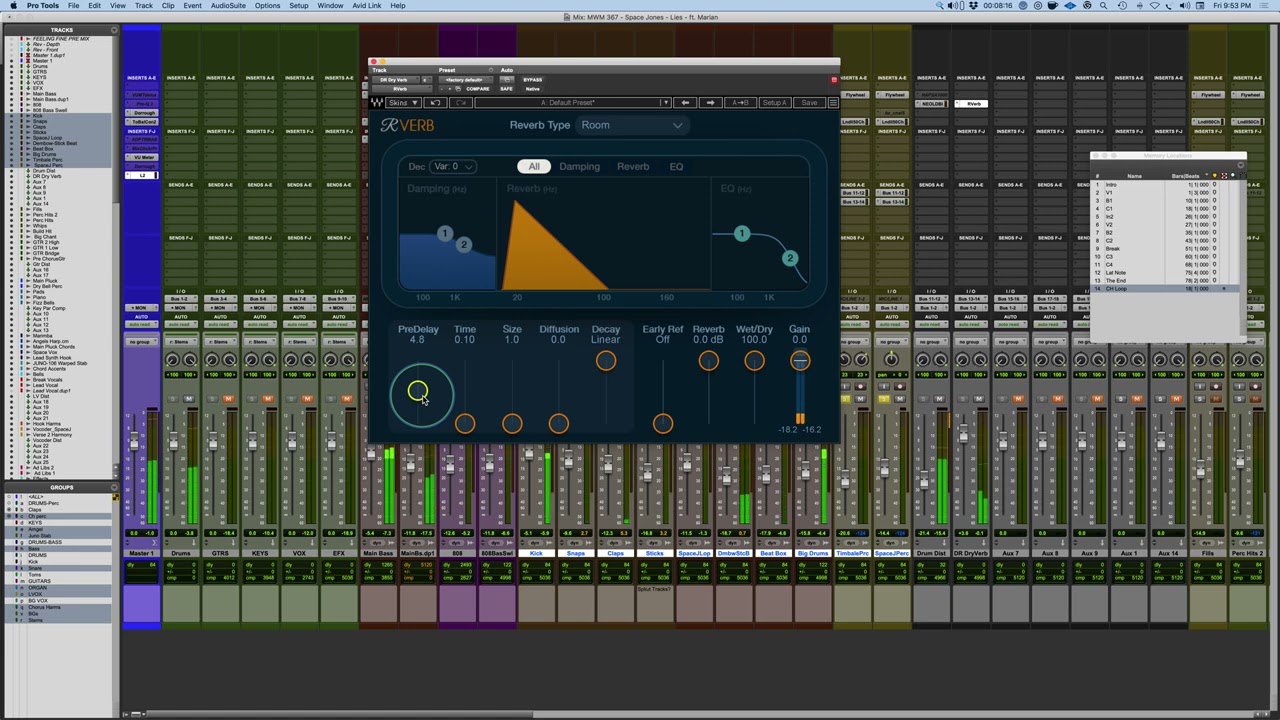Load next preset with right arrow

click(710, 103)
